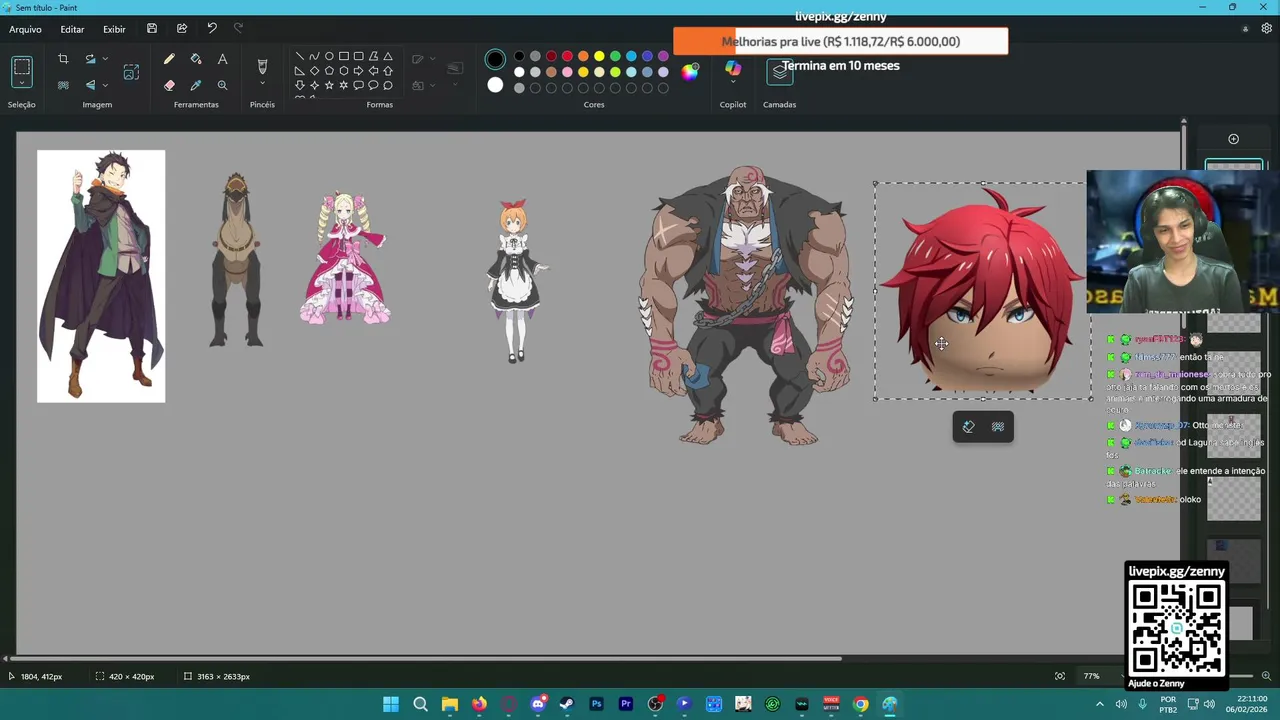Open the Arquivo menu
The image size is (1280, 720).
(x=25, y=29)
